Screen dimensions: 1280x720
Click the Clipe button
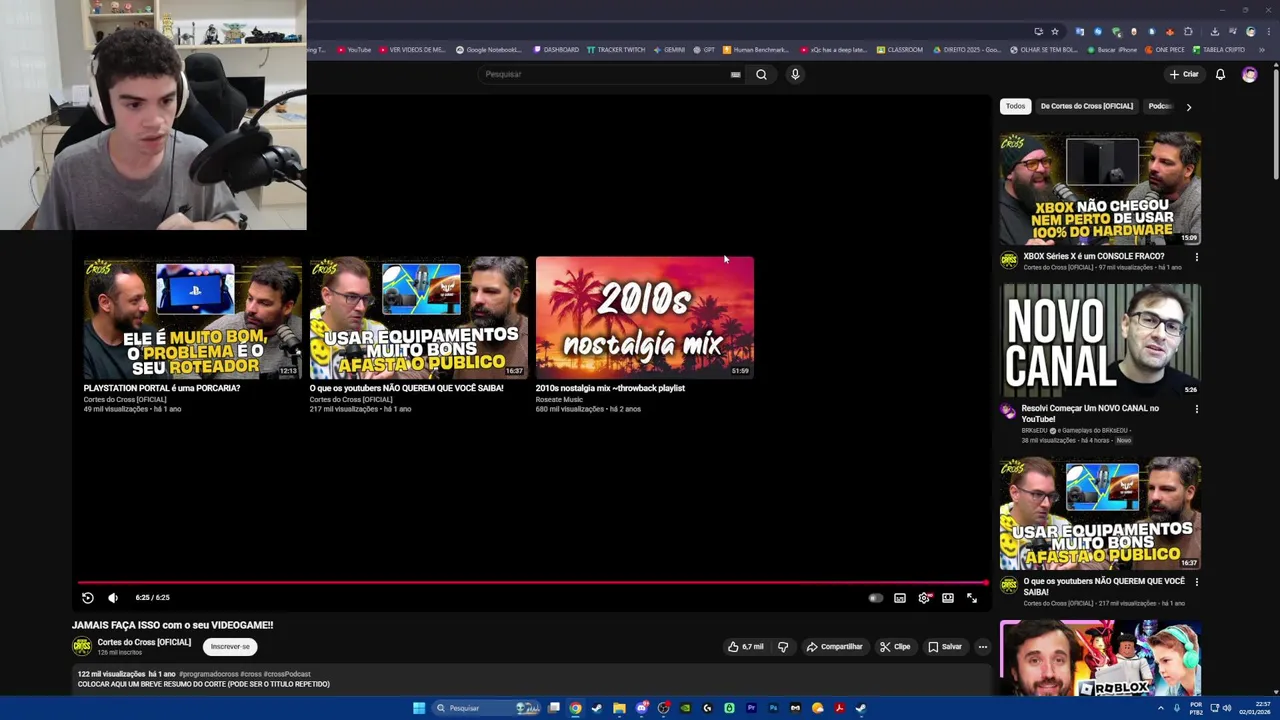tap(895, 647)
